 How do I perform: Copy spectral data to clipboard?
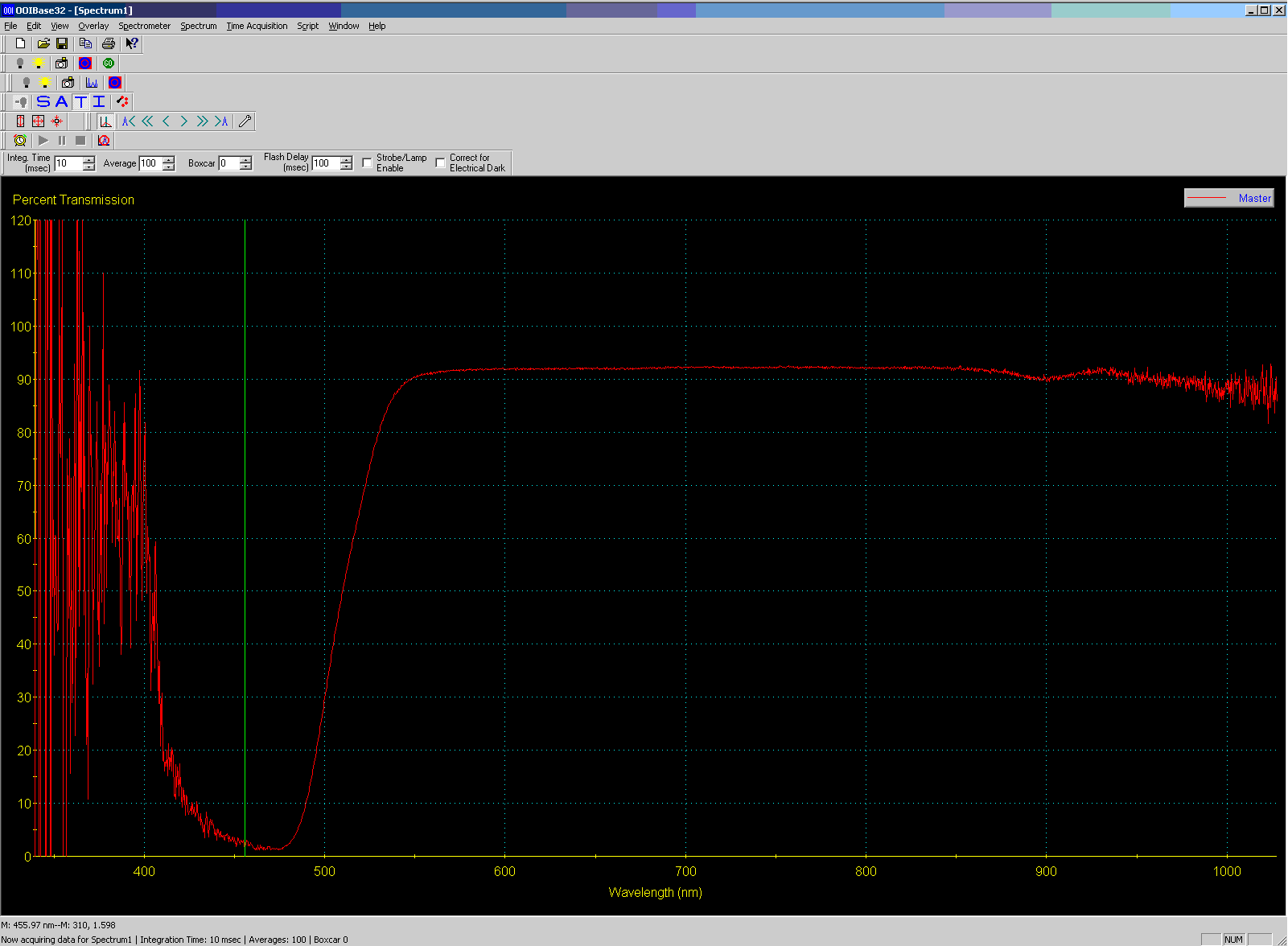[x=85, y=43]
